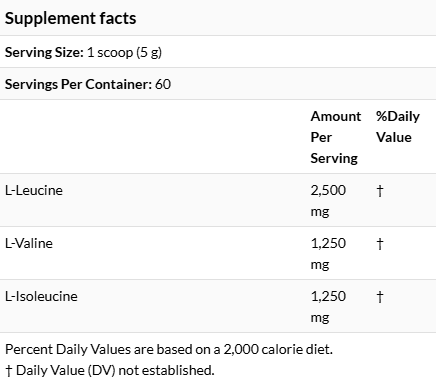
Task: Click the 1,250 mg amount for L-Isoleucine
Action: click(328, 307)
